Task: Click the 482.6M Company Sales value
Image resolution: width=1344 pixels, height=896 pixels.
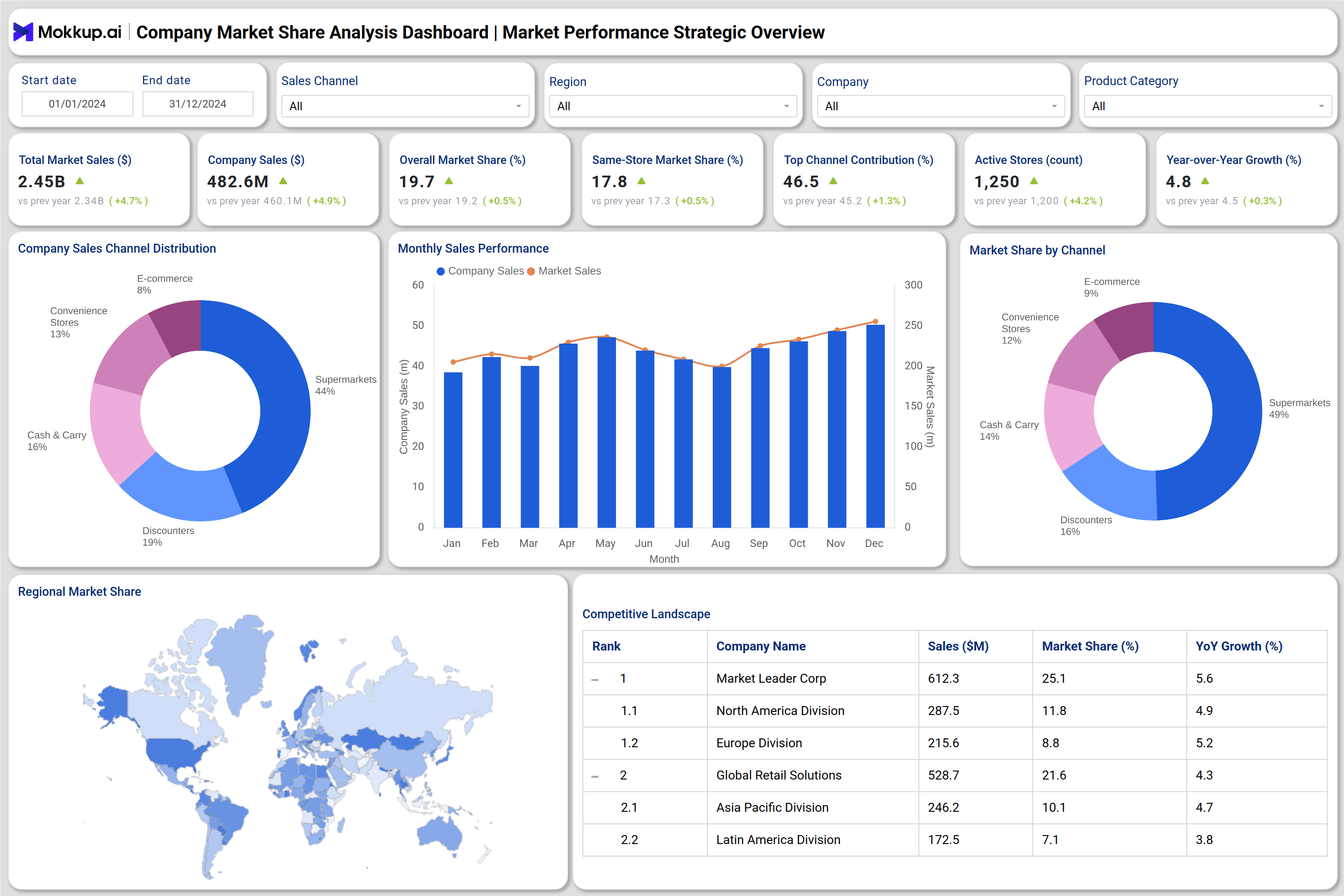Action: coord(238,182)
